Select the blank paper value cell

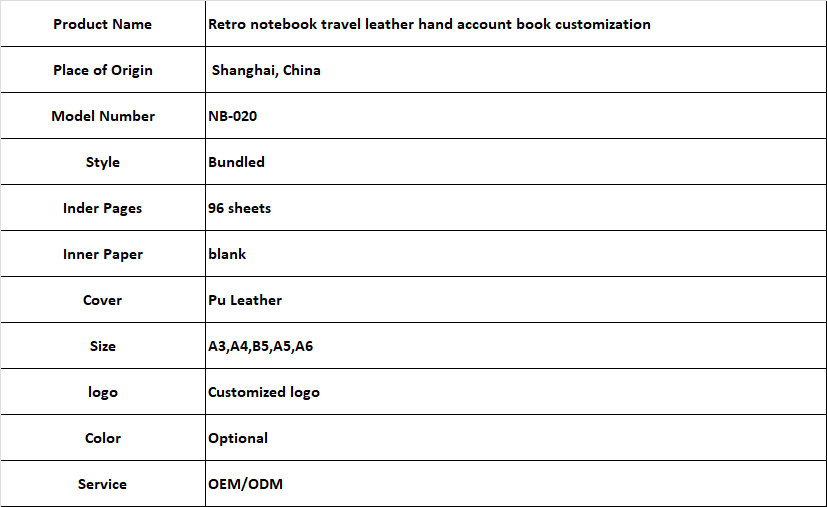tap(227, 254)
